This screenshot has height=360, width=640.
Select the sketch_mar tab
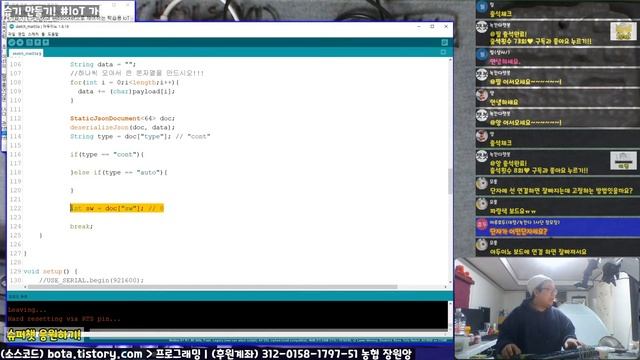26,53
